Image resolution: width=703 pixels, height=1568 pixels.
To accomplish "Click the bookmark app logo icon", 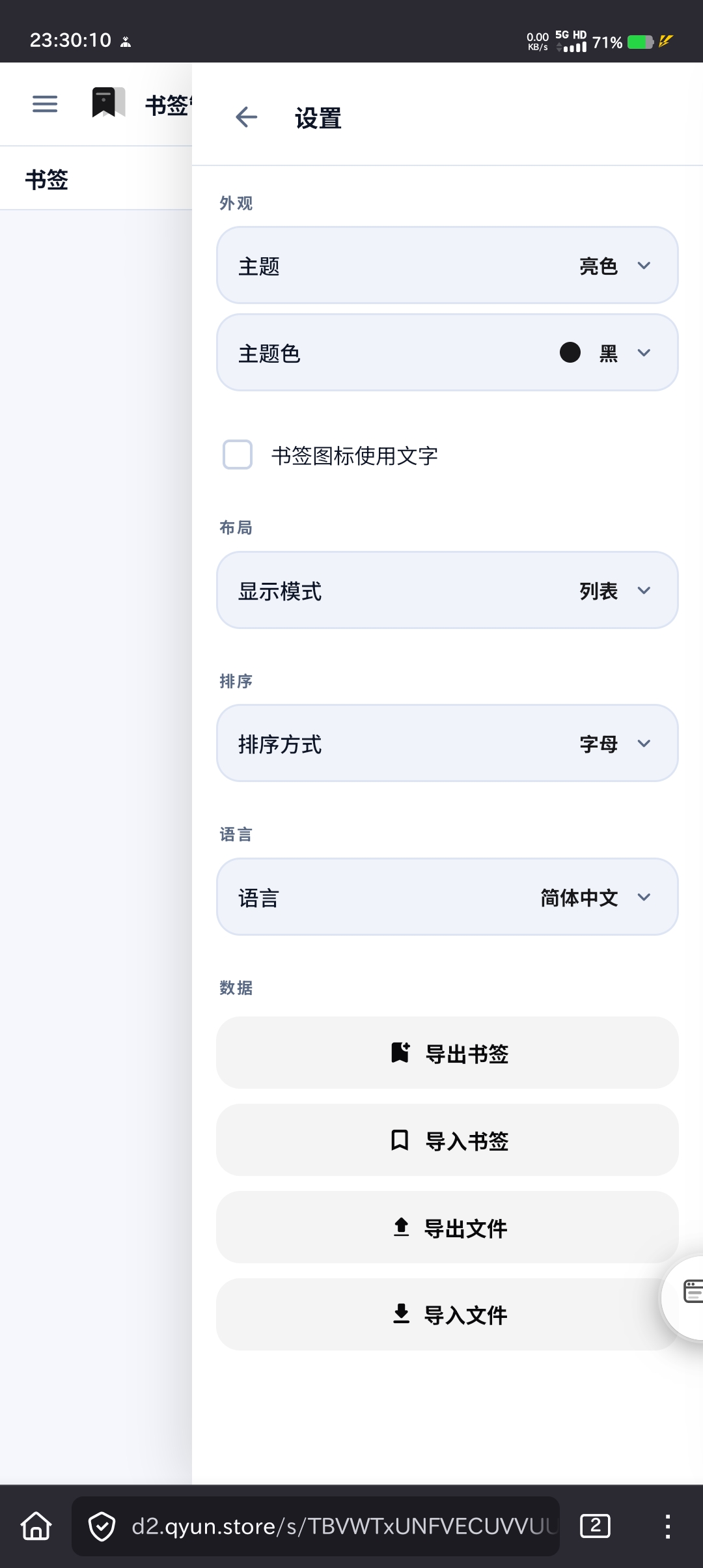I will tap(108, 103).
